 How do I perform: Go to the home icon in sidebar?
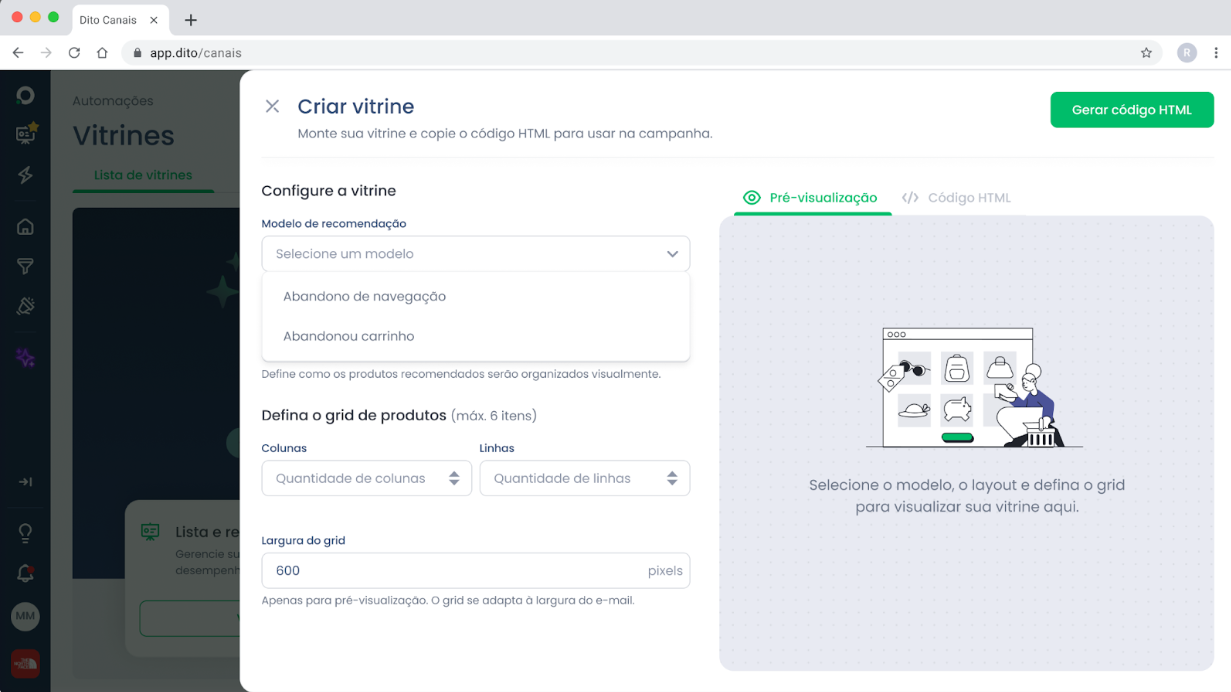point(26,226)
